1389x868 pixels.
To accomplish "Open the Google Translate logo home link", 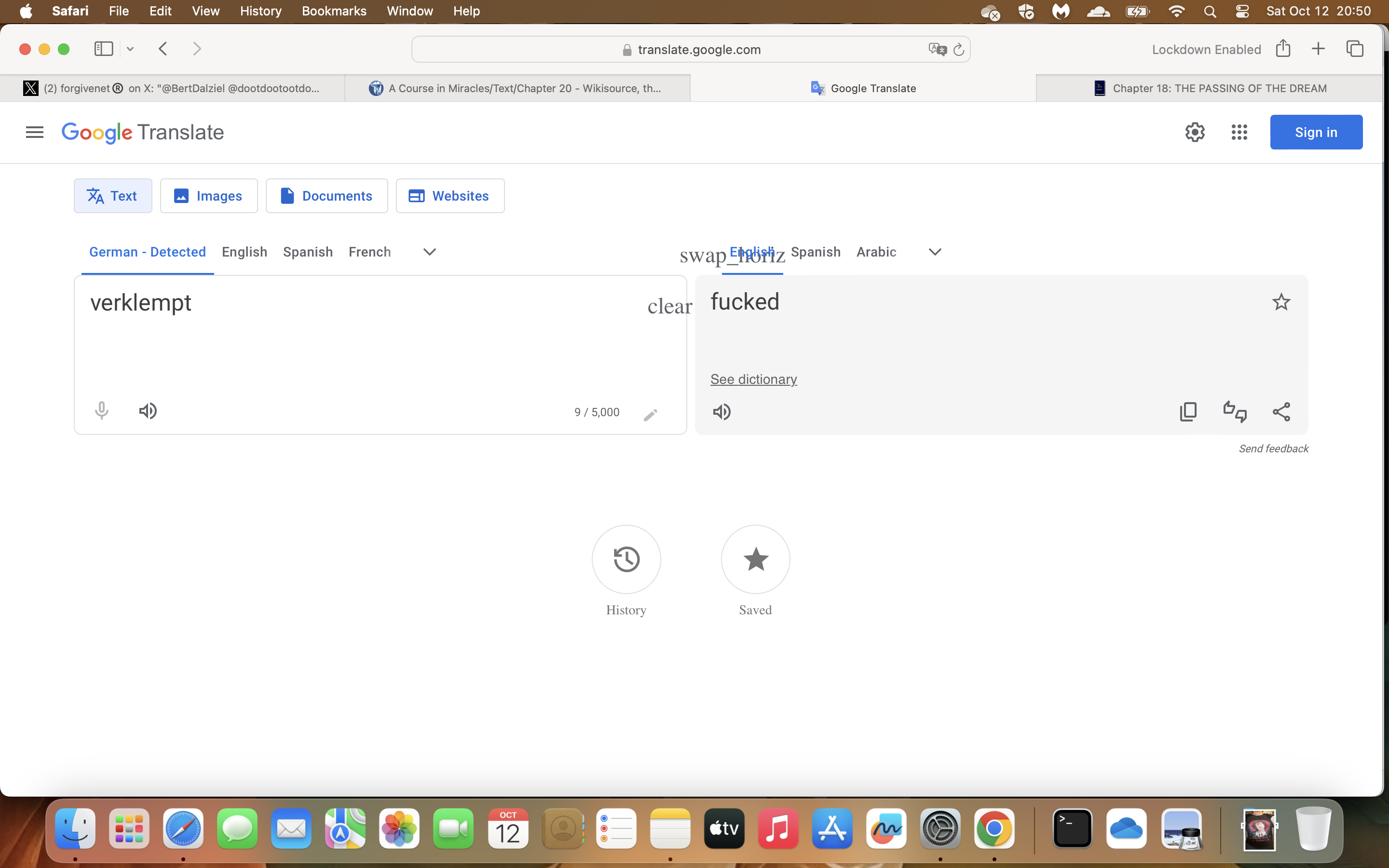I will tap(142, 132).
